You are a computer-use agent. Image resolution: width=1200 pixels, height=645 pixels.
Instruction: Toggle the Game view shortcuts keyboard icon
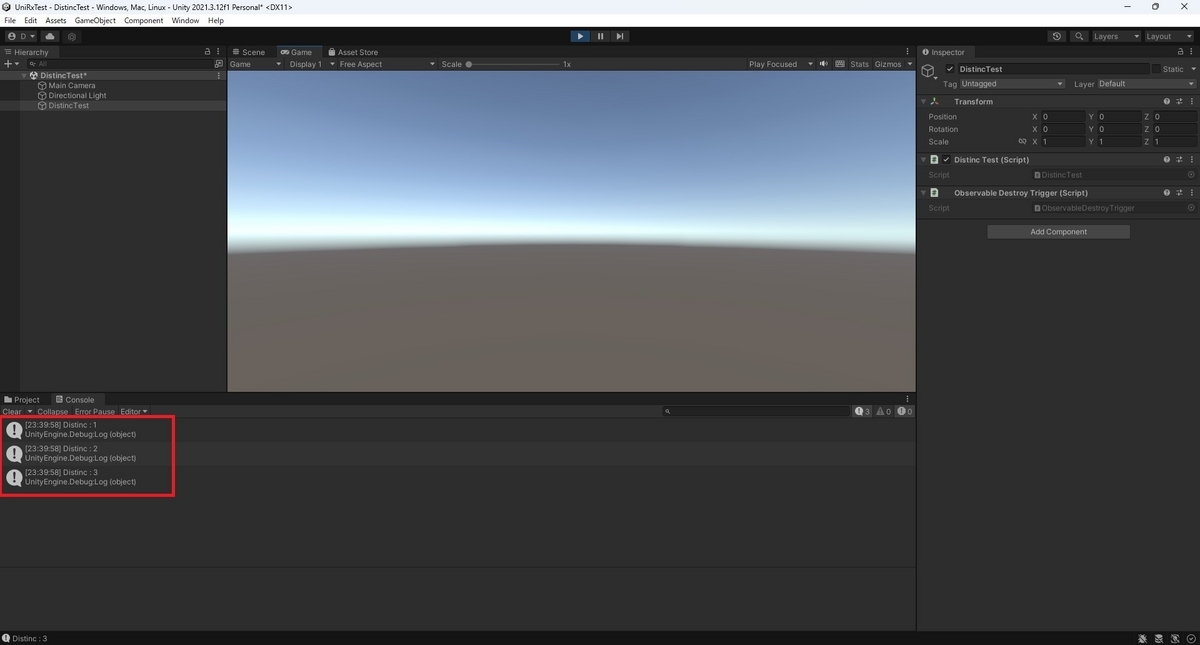[x=839, y=64]
